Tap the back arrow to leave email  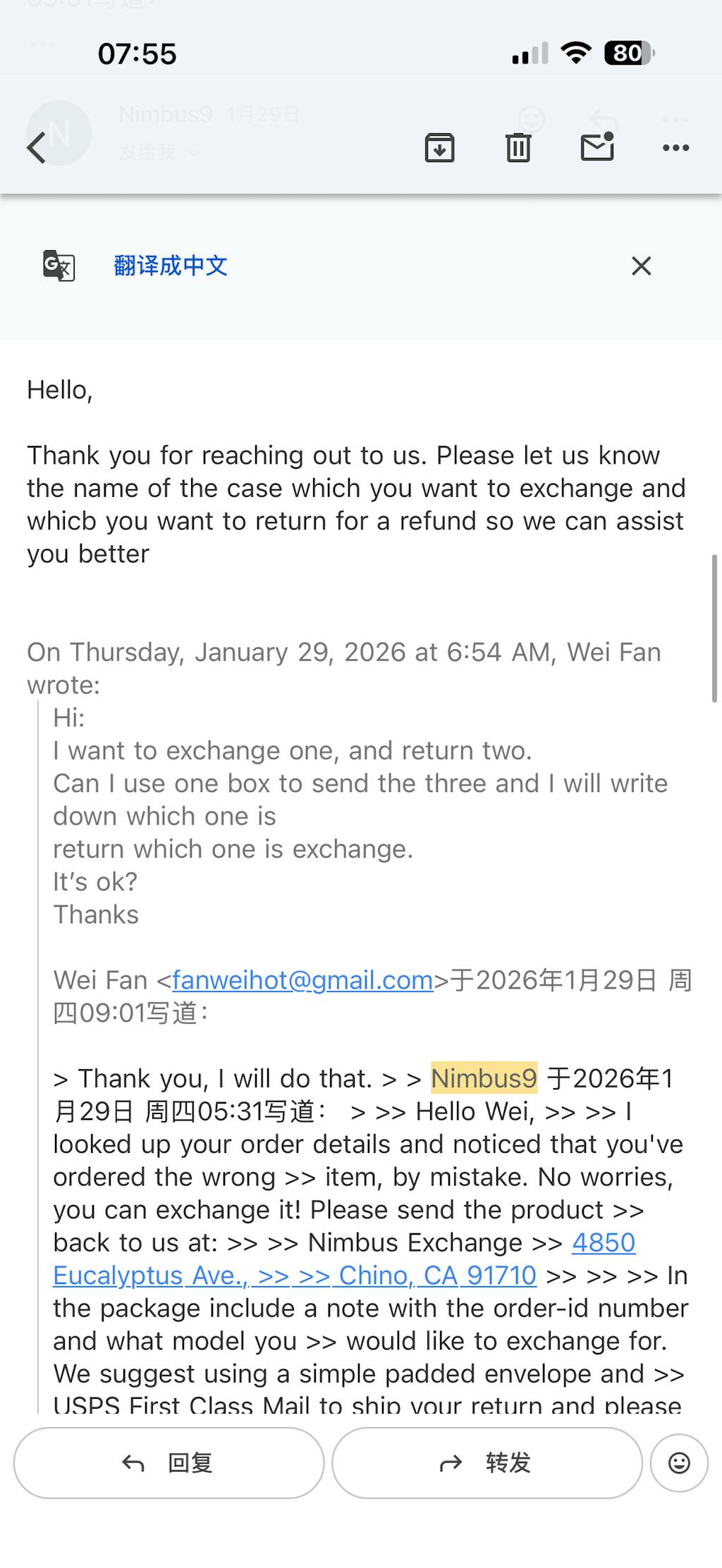(x=37, y=148)
